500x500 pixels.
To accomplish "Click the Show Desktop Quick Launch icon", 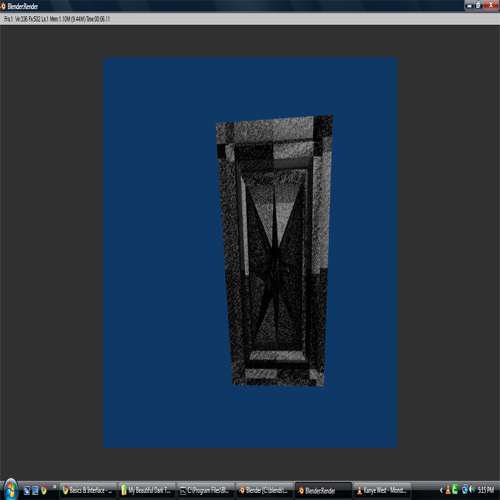I will (x=27, y=490).
